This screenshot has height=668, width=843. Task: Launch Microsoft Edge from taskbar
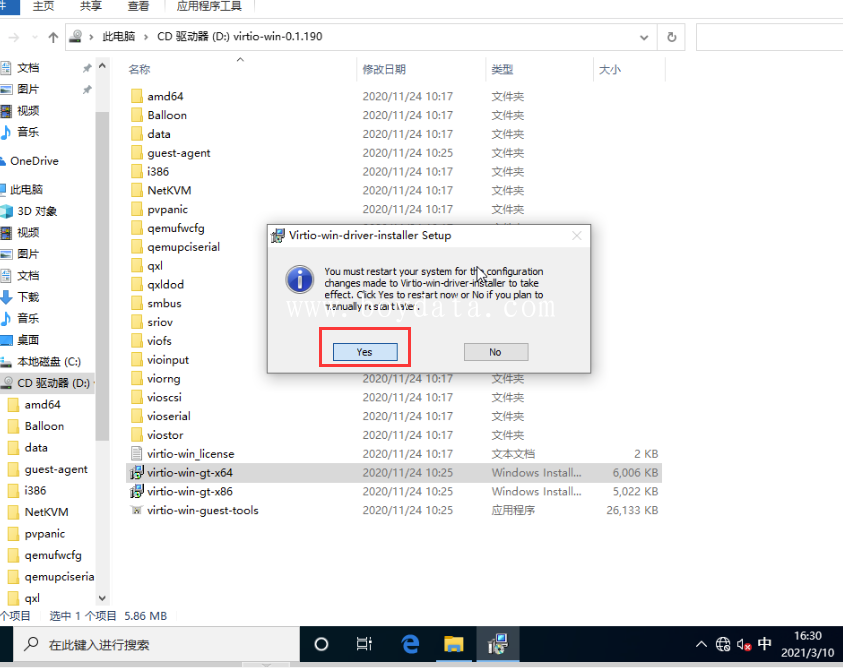(x=410, y=644)
